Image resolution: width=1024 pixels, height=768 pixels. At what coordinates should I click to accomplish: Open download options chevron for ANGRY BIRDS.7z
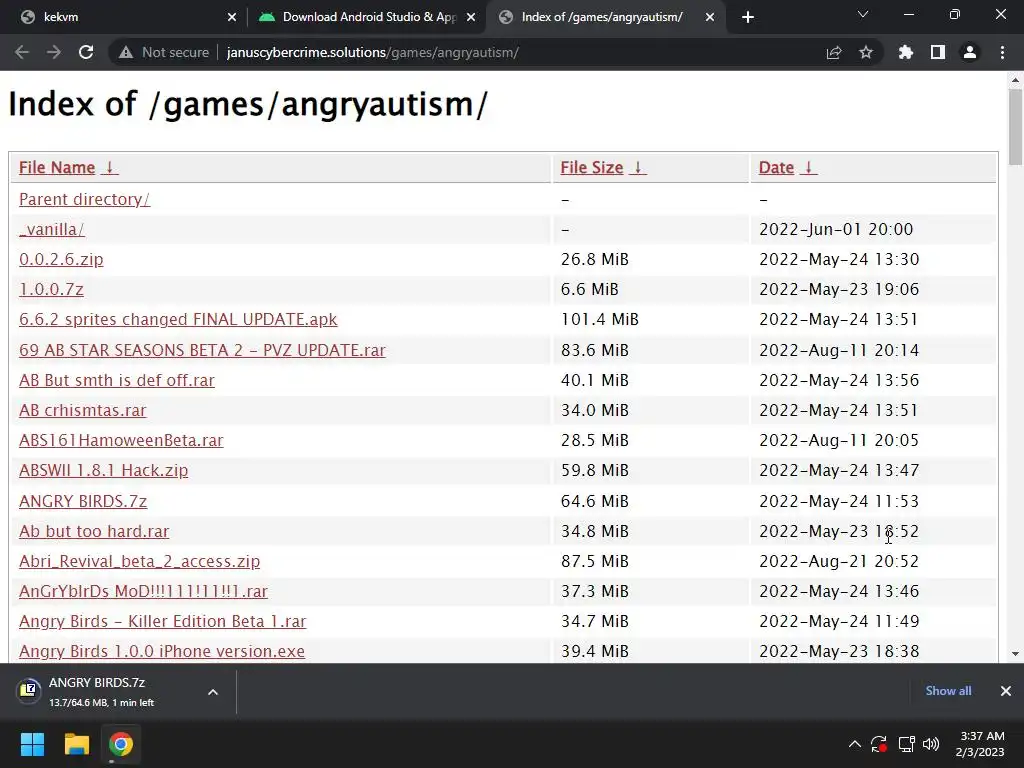(x=213, y=692)
